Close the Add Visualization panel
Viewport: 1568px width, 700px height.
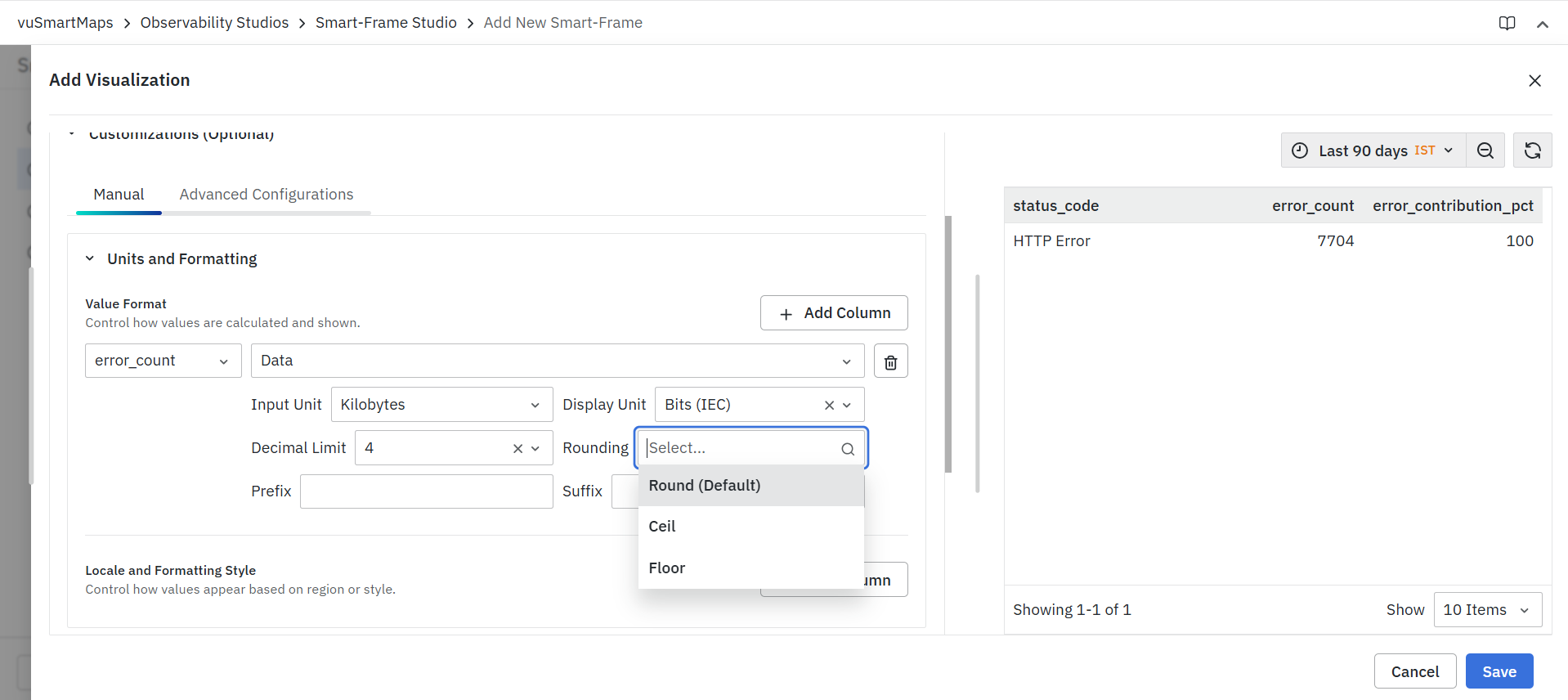click(1534, 80)
